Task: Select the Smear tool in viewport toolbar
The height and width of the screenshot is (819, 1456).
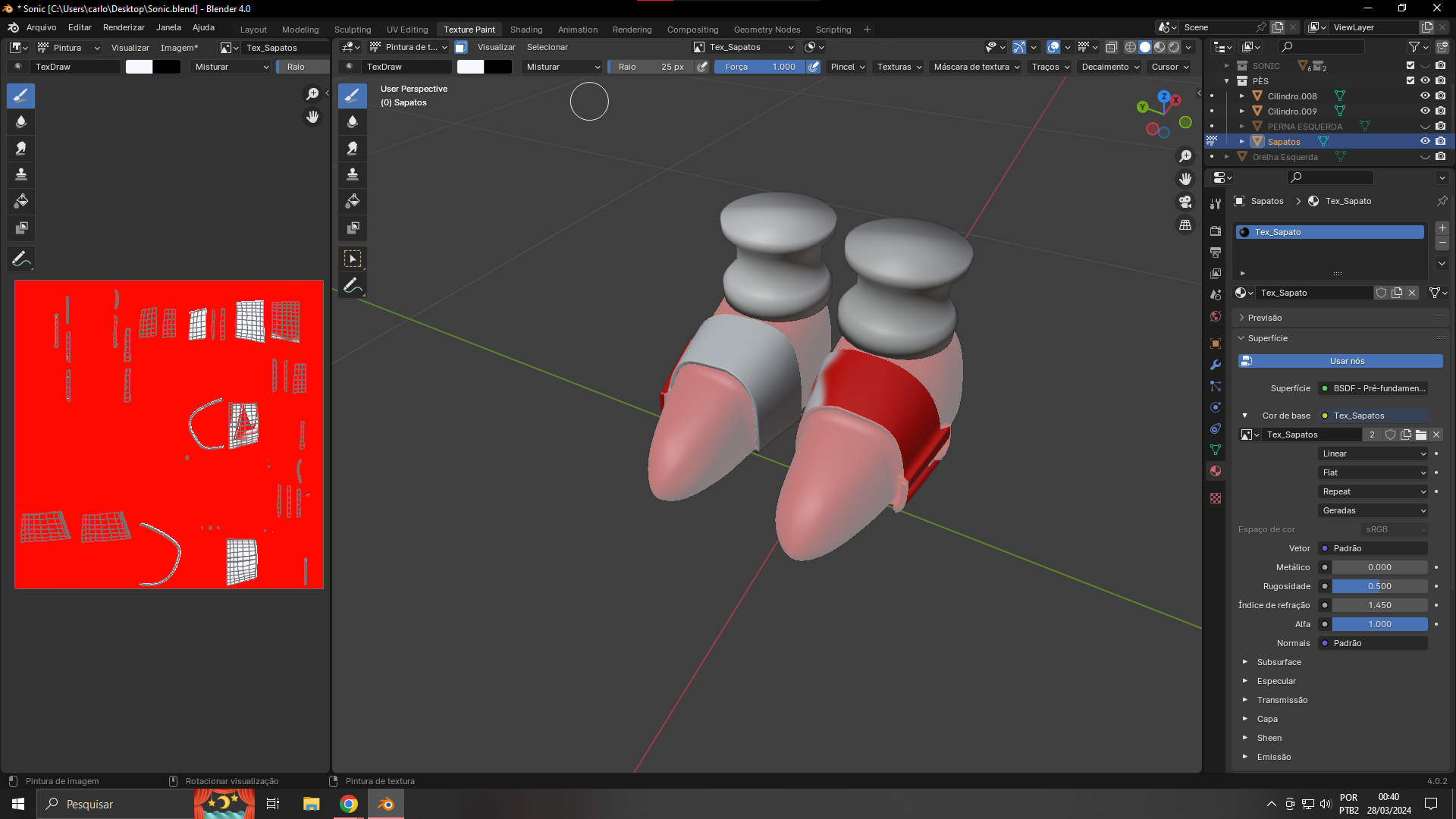Action: [352, 149]
